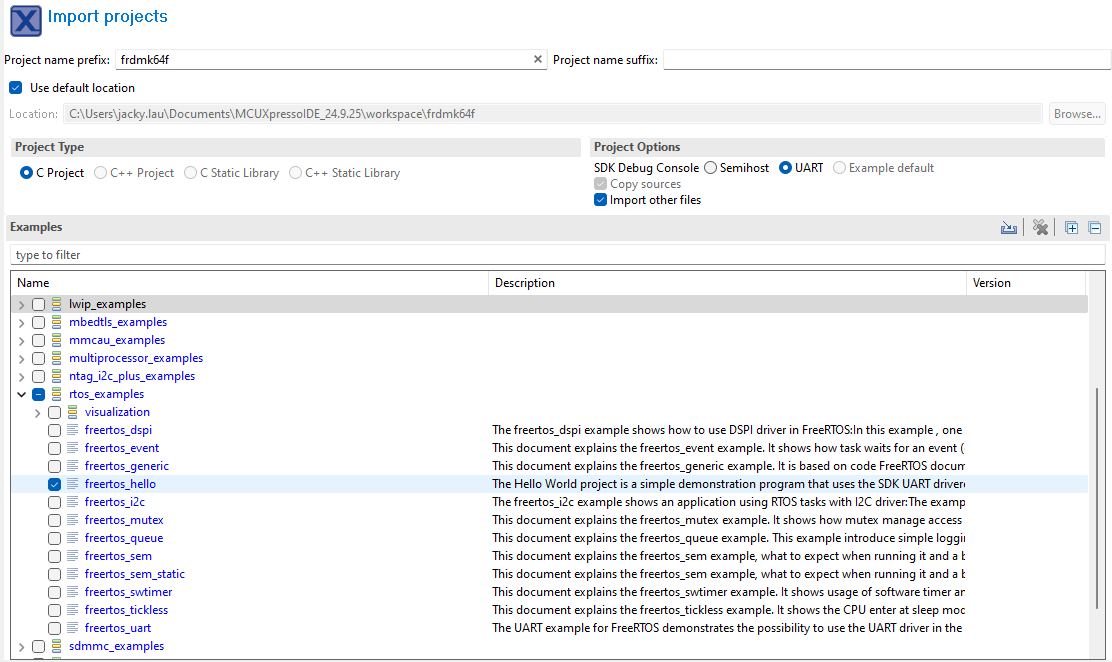
Task: Open the import example archive icon
Action: coord(1008,227)
